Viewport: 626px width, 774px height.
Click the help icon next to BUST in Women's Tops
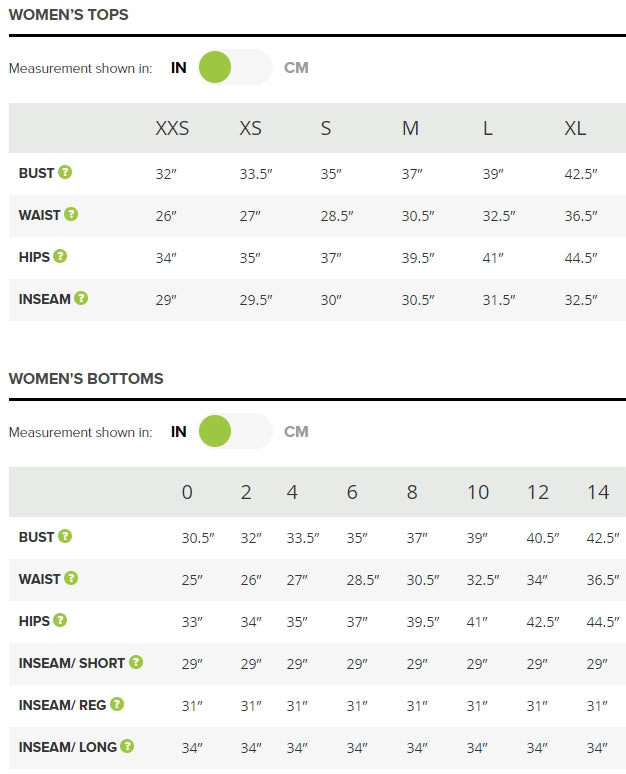pos(65,172)
